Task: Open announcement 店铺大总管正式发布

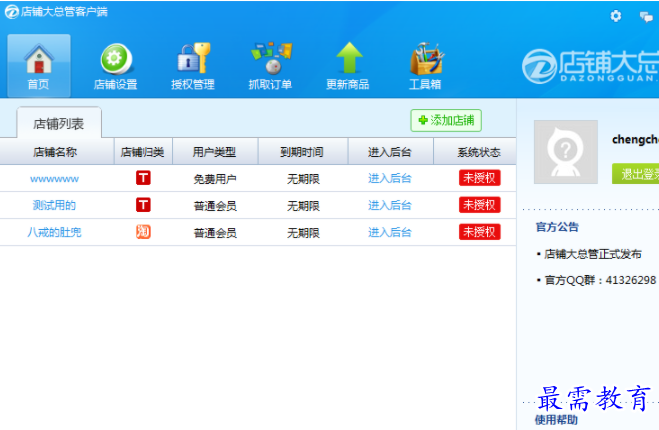Action: (593, 254)
